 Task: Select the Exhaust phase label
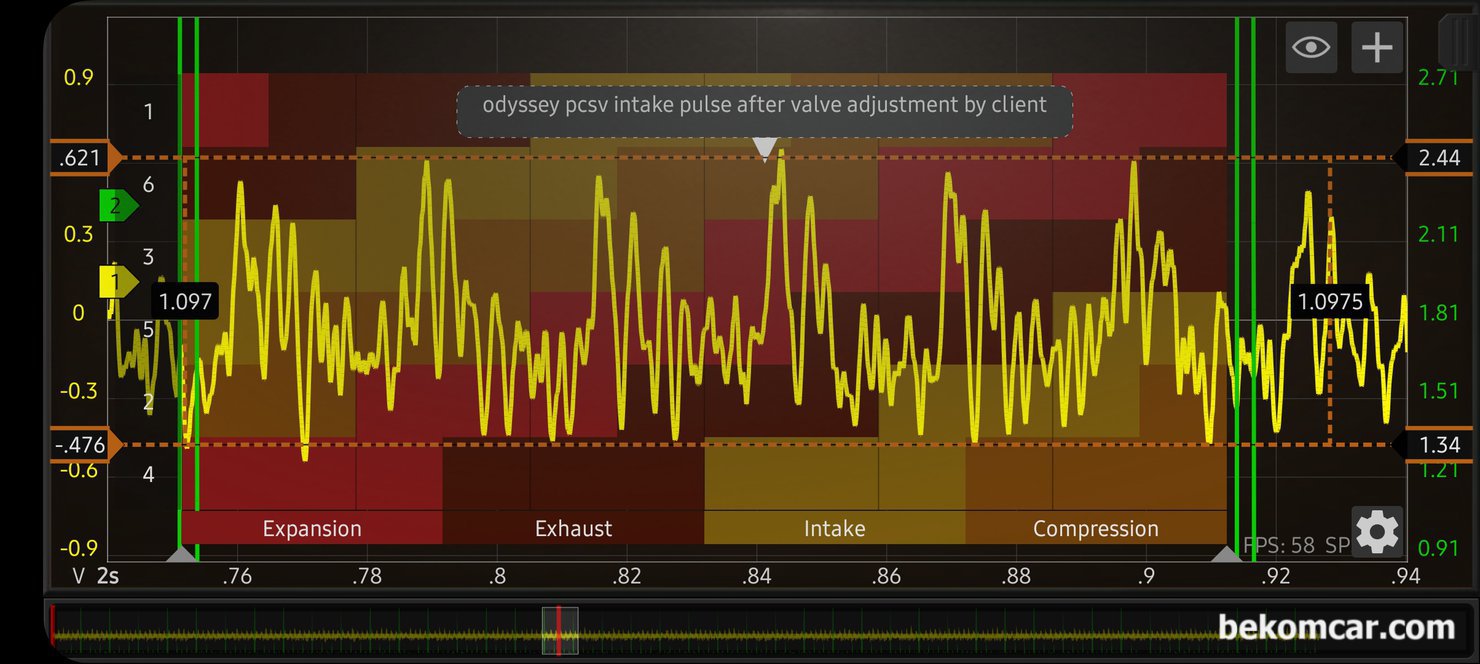click(573, 528)
